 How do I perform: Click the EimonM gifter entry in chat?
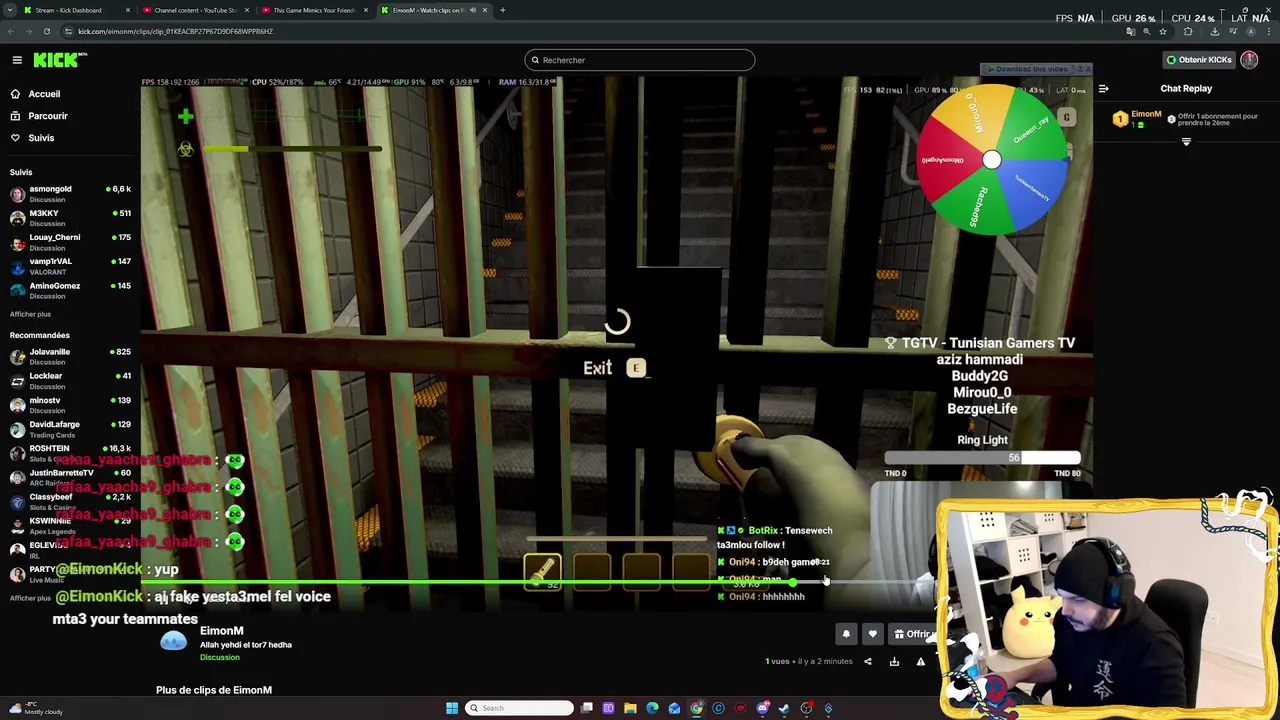[1139, 119]
